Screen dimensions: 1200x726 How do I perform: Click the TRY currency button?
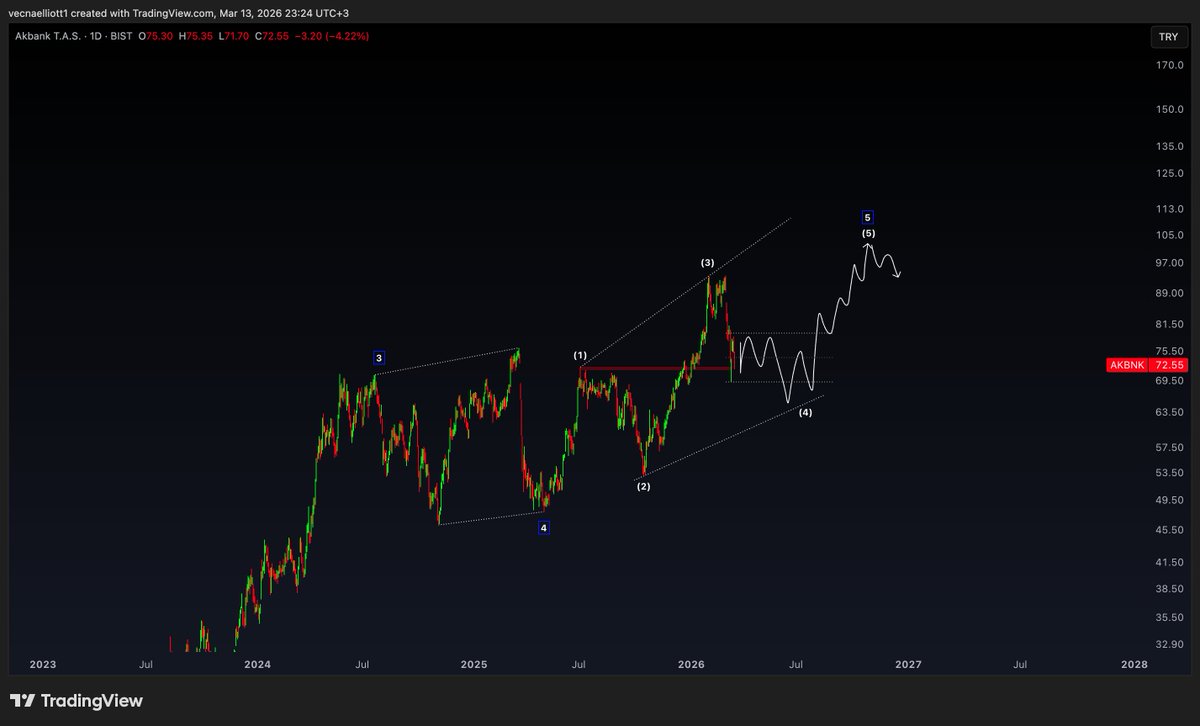point(1168,36)
